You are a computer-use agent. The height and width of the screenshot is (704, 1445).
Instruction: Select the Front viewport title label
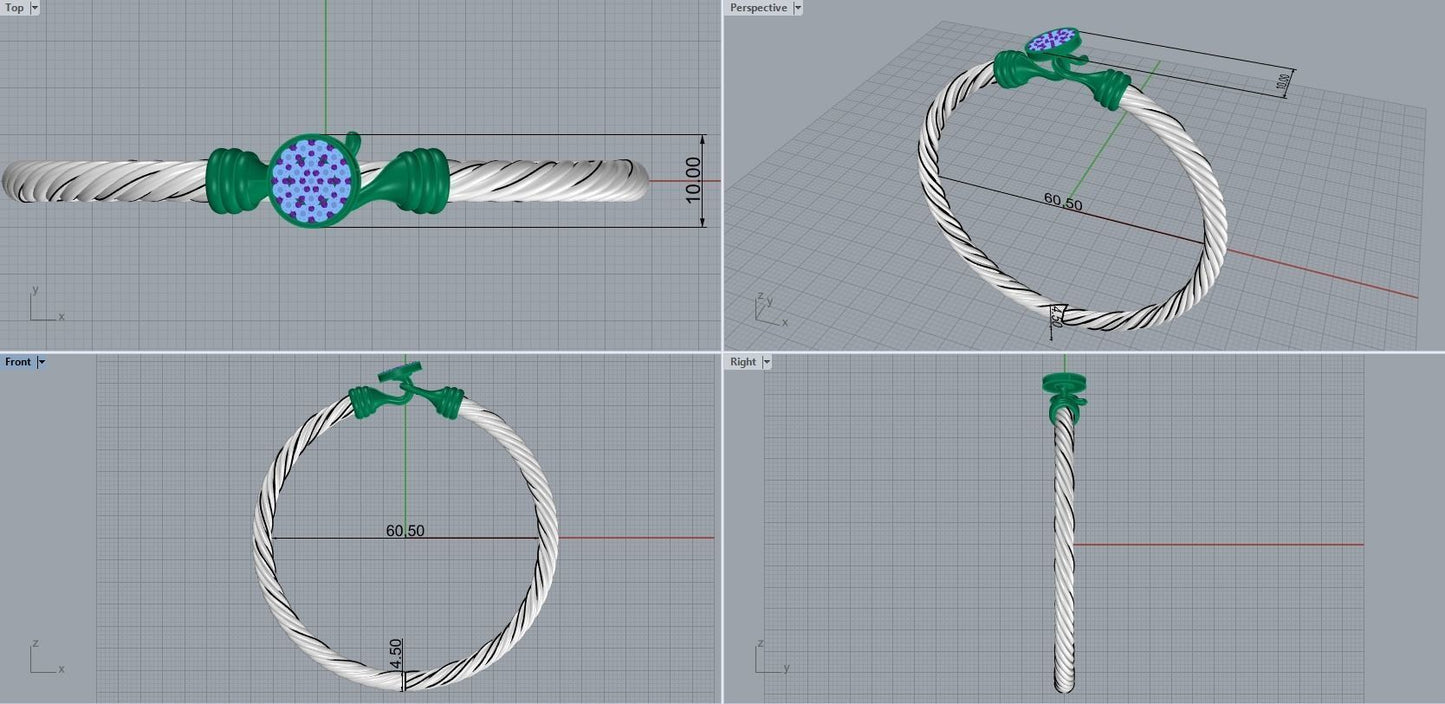point(18,362)
